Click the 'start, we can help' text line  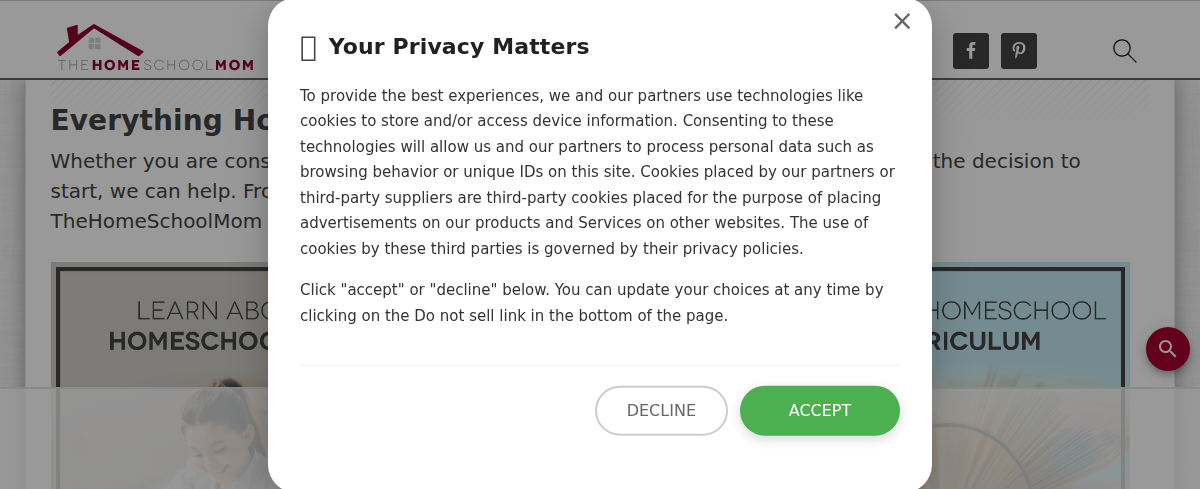tap(158, 190)
